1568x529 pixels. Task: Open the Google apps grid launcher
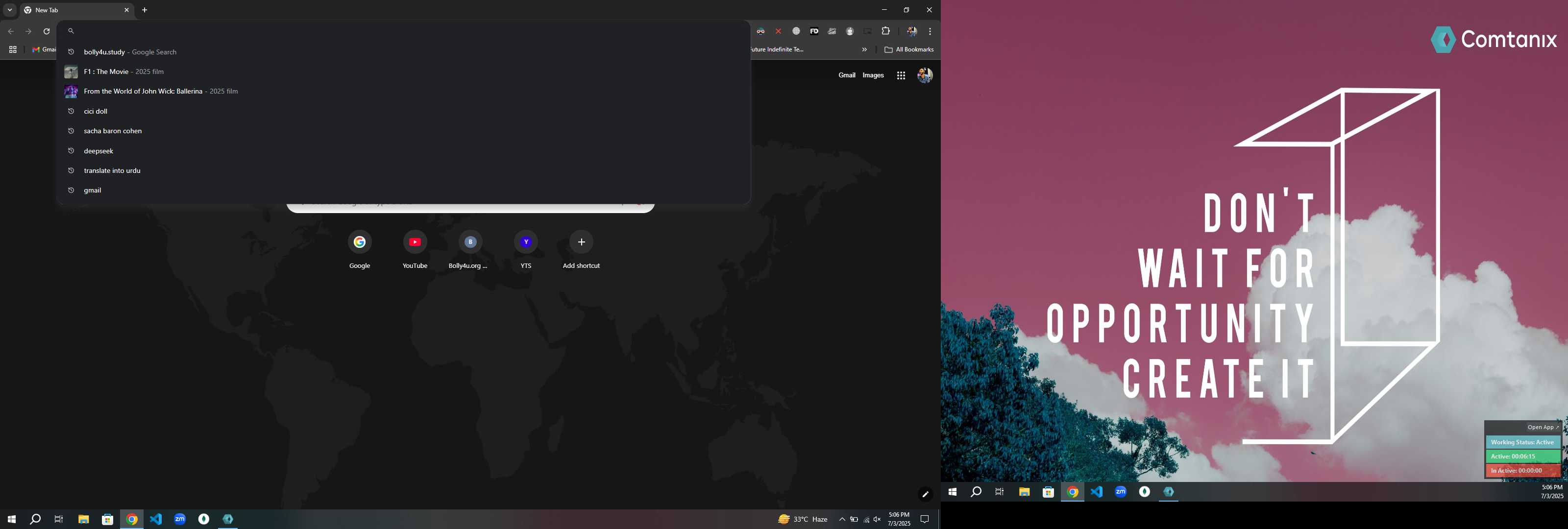[x=901, y=75]
